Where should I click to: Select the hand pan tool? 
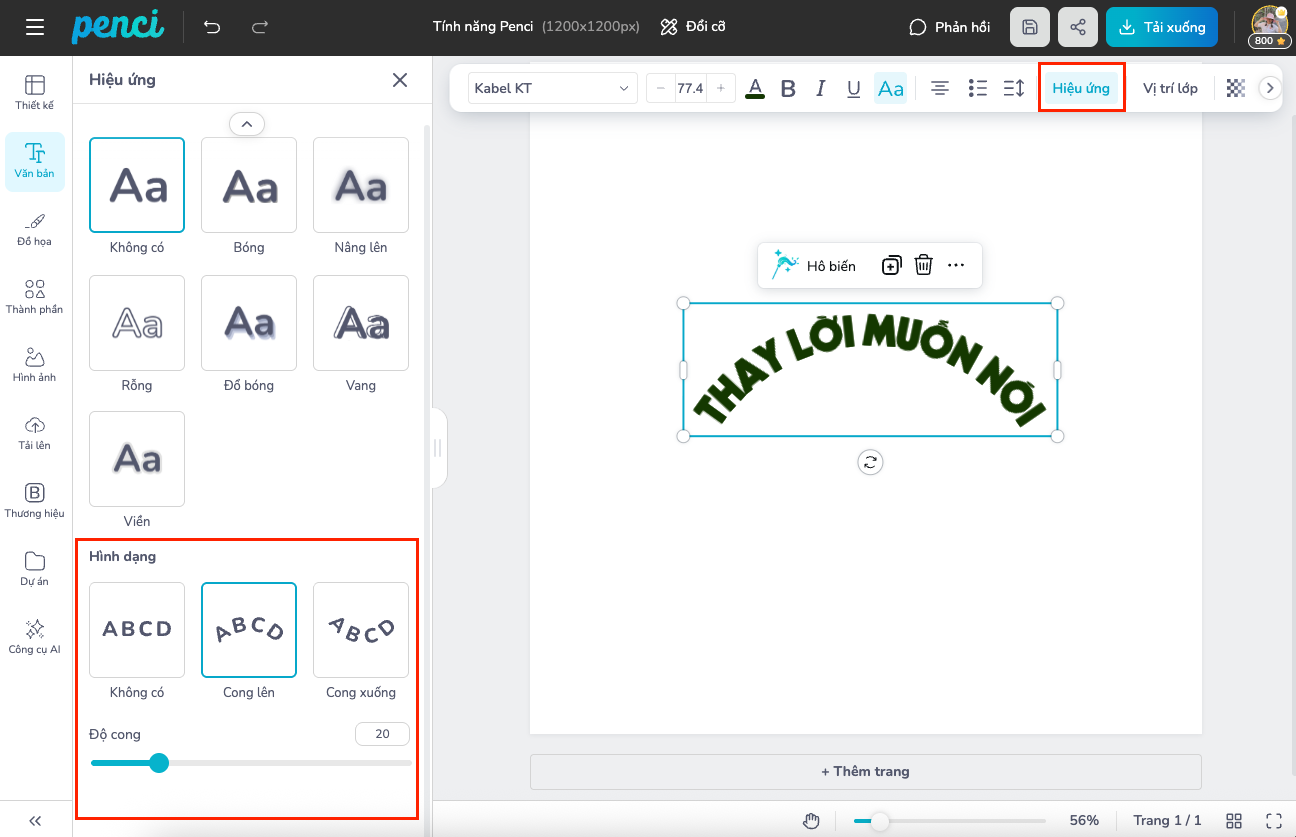coord(812,821)
